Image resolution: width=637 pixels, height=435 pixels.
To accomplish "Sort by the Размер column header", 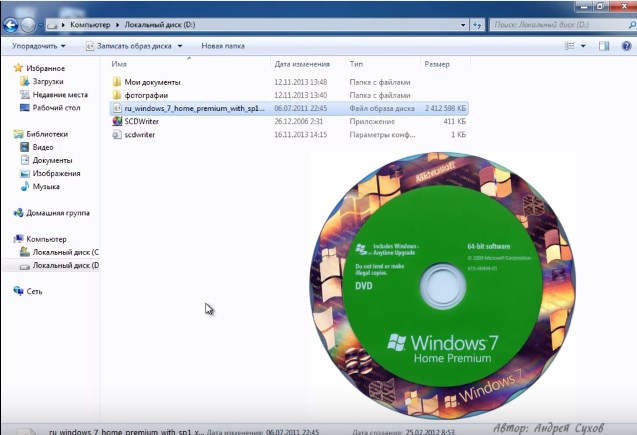I will (x=437, y=64).
